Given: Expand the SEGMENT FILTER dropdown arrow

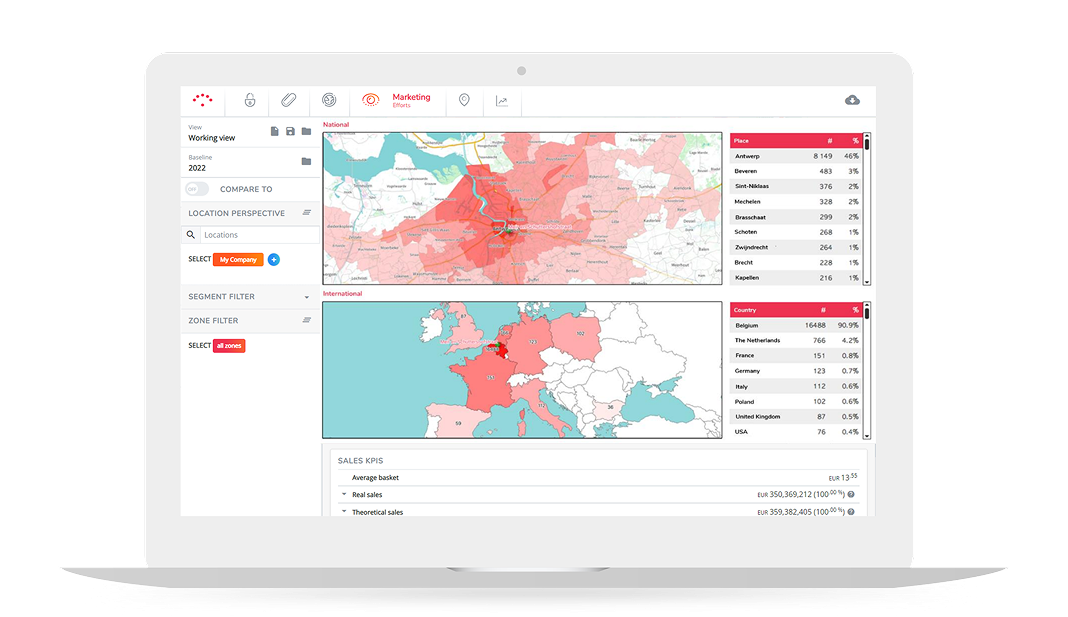Looking at the screenshot, I should [307, 297].
